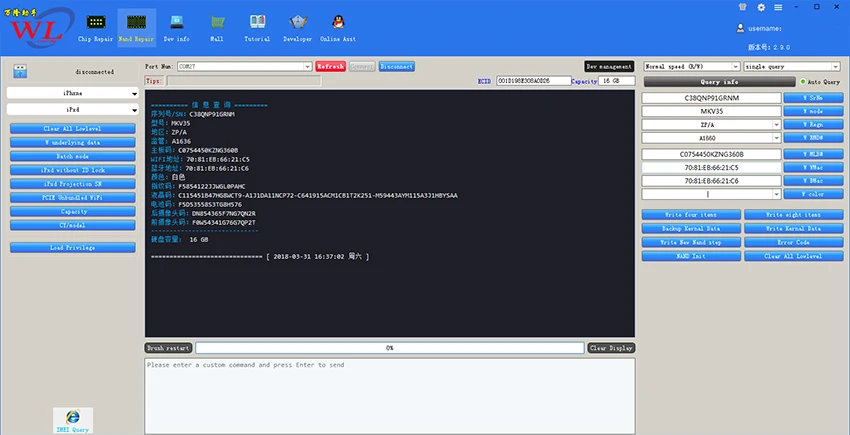
Task: Open the Developer section
Action: click(298, 28)
